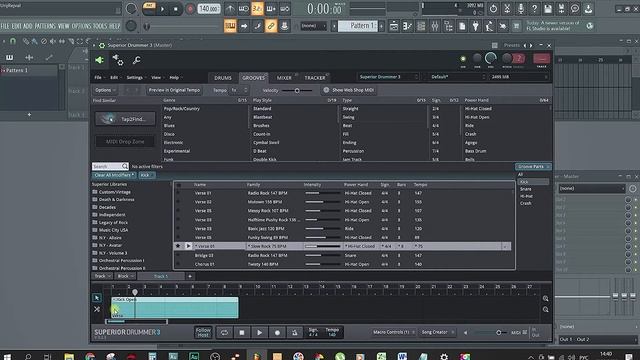Click the Superior Drummer transport play button
Image resolution: width=640 pixels, height=360 pixels.
coord(260,333)
